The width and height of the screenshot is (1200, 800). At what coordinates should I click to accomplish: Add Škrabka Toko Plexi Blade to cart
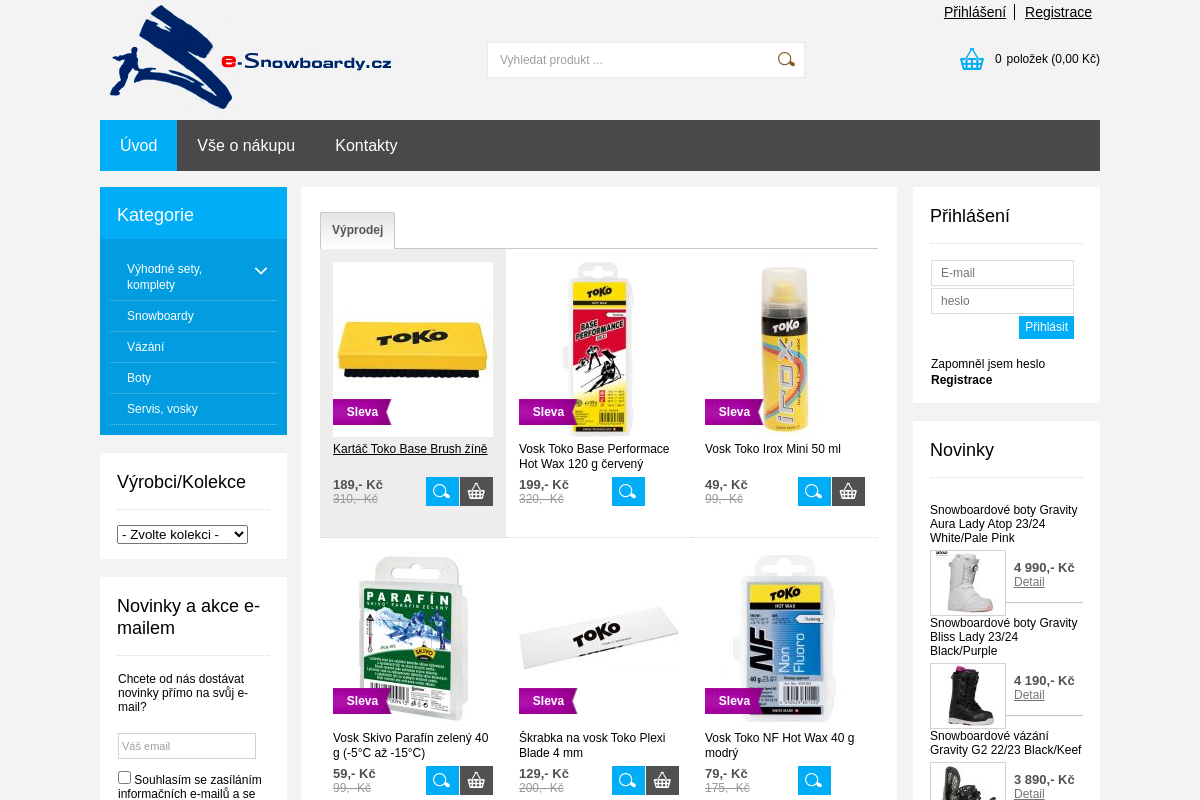pyautogui.click(x=662, y=780)
